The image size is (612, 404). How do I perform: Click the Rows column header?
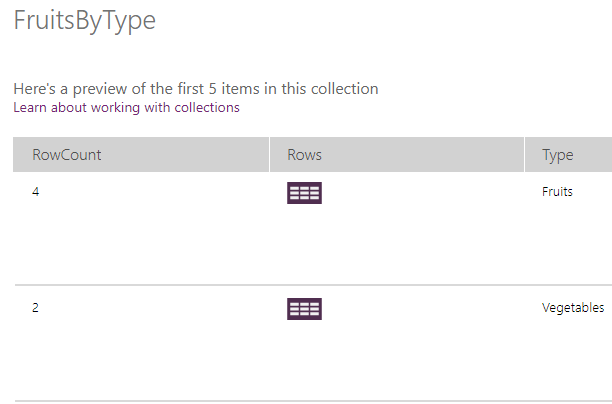304,155
